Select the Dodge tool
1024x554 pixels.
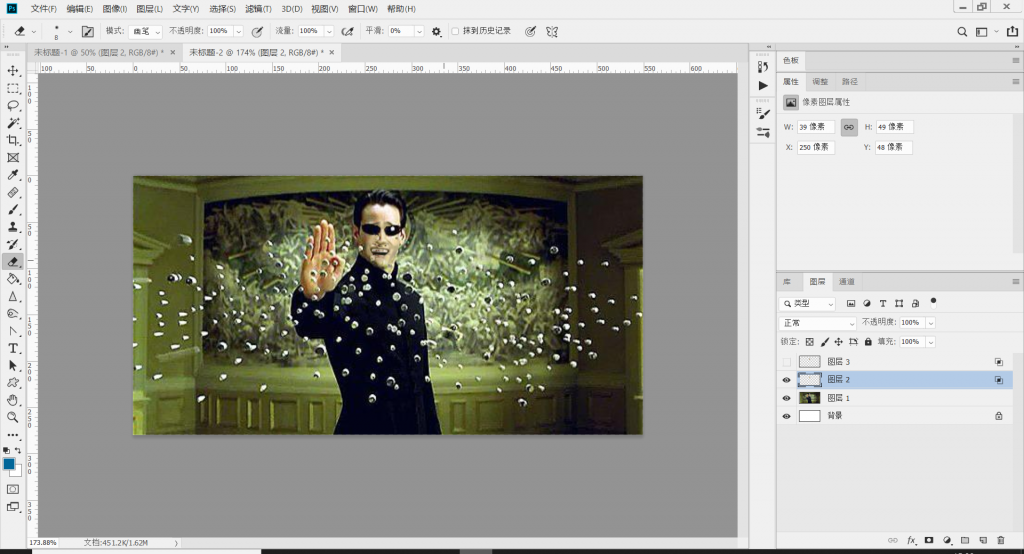pos(12,314)
